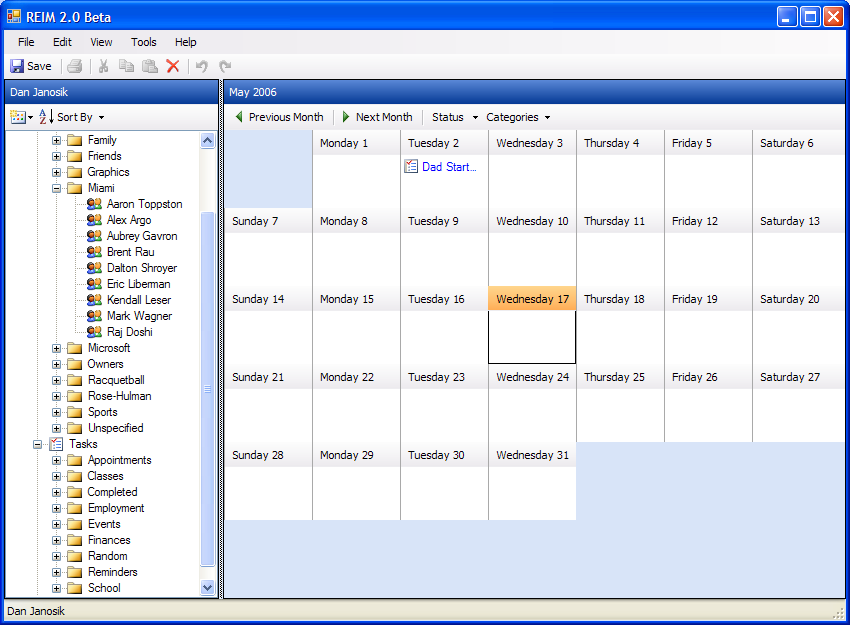Screen dimensions: 850x625
Task: Open the Dad Start... task link
Action: point(449,166)
